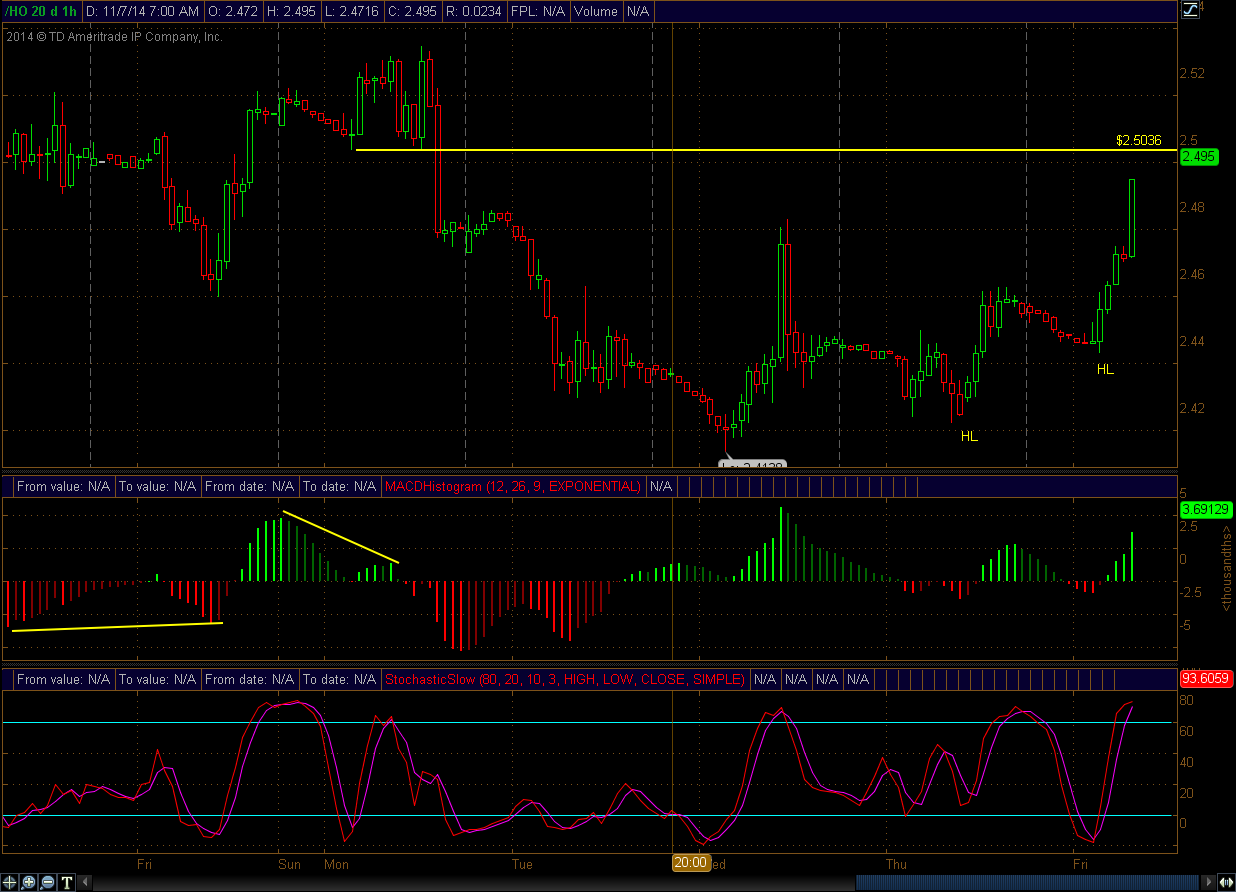Click the /HO 20 d 1h symbol label
The width and height of the screenshot is (1236, 892).
coord(41,11)
